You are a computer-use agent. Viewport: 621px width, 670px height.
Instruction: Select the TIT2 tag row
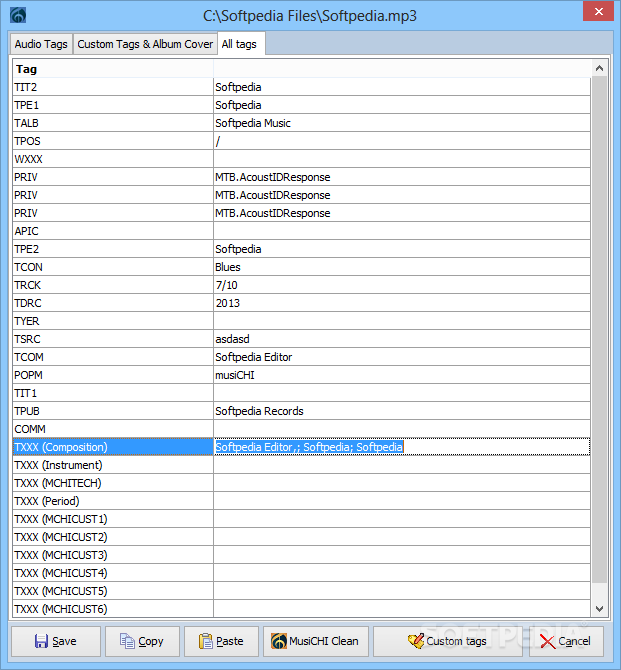click(x=301, y=87)
